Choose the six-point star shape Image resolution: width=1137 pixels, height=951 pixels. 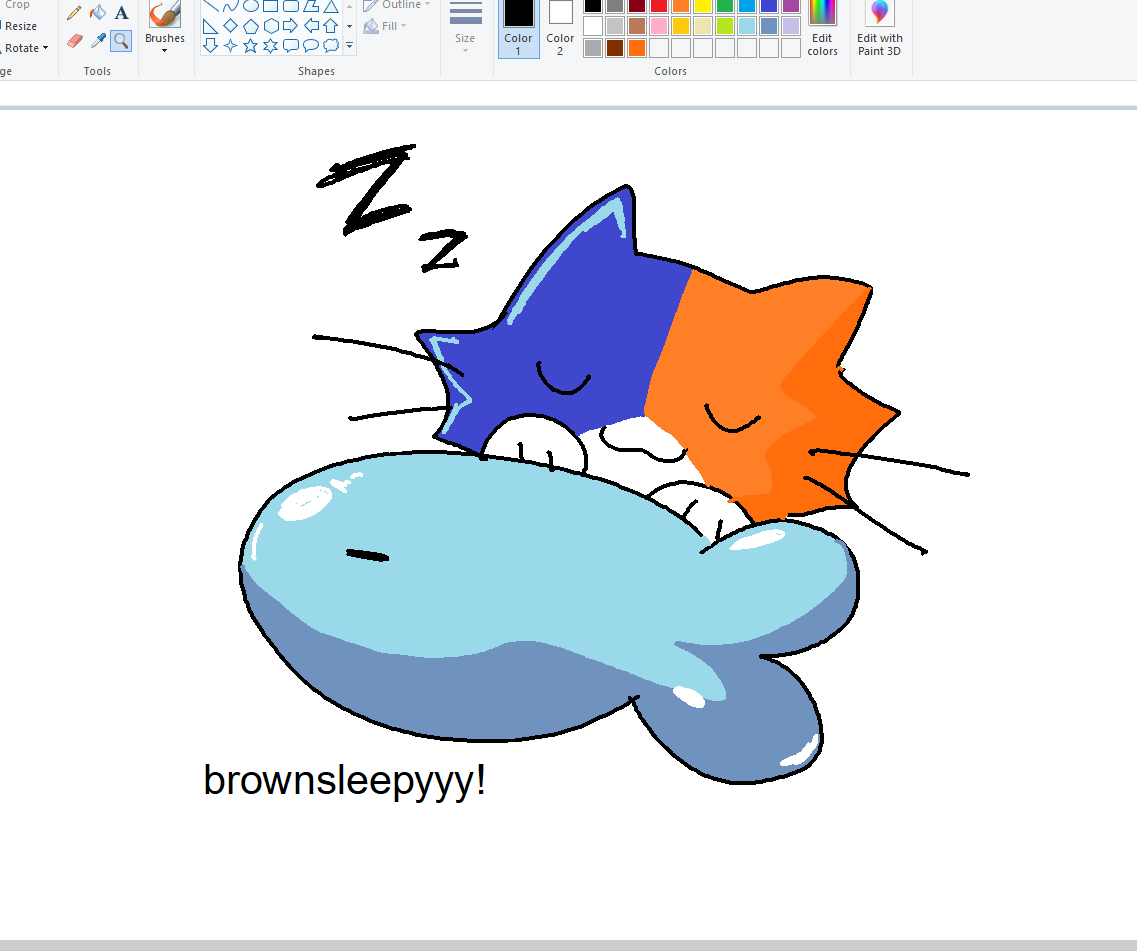pos(271,46)
